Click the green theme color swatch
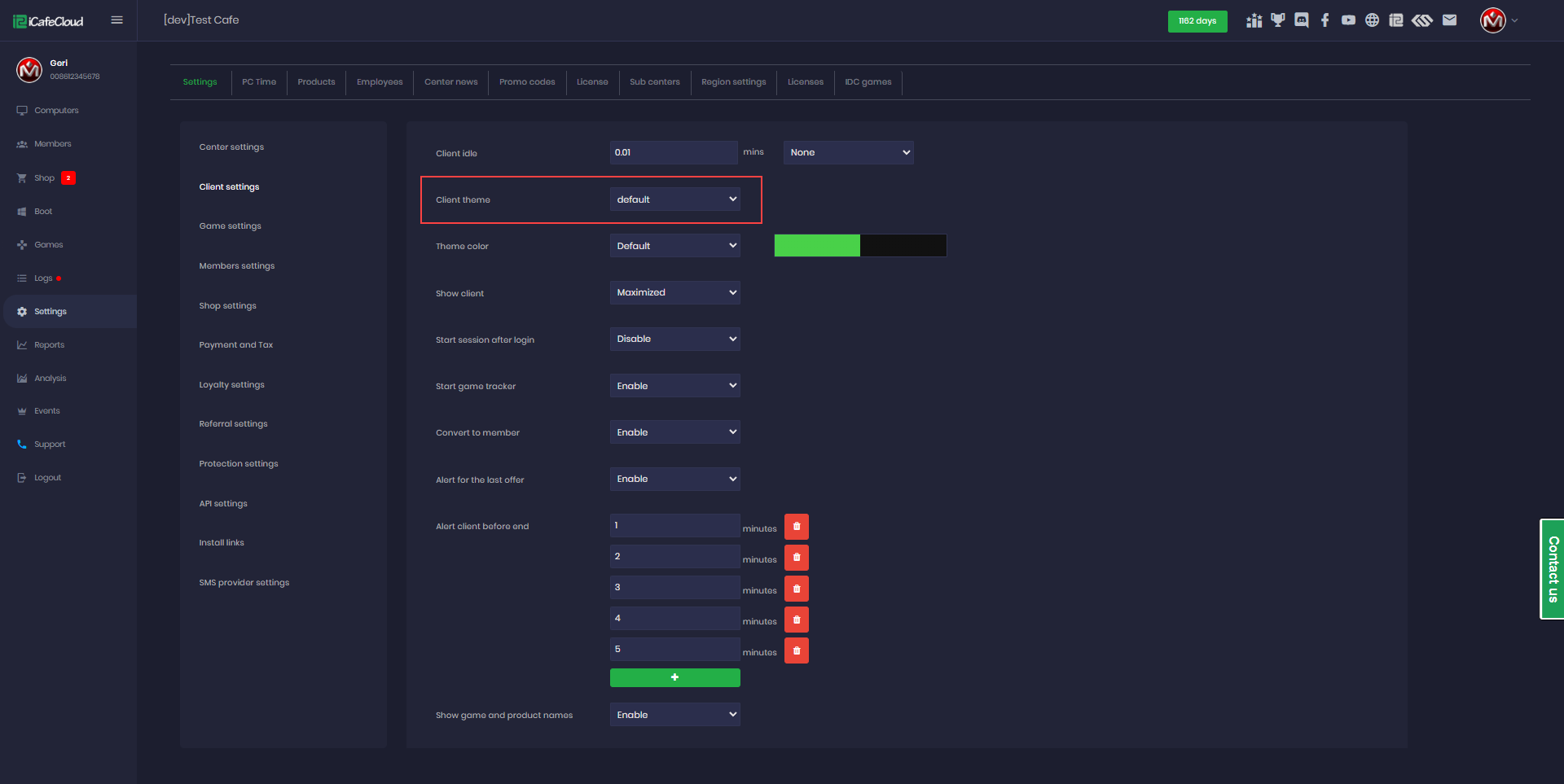 point(817,246)
